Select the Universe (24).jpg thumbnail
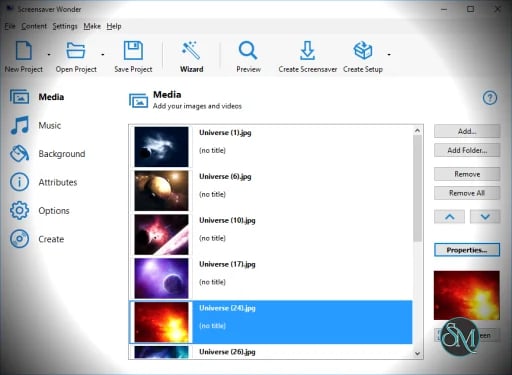The image size is (512, 375). coord(161,322)
